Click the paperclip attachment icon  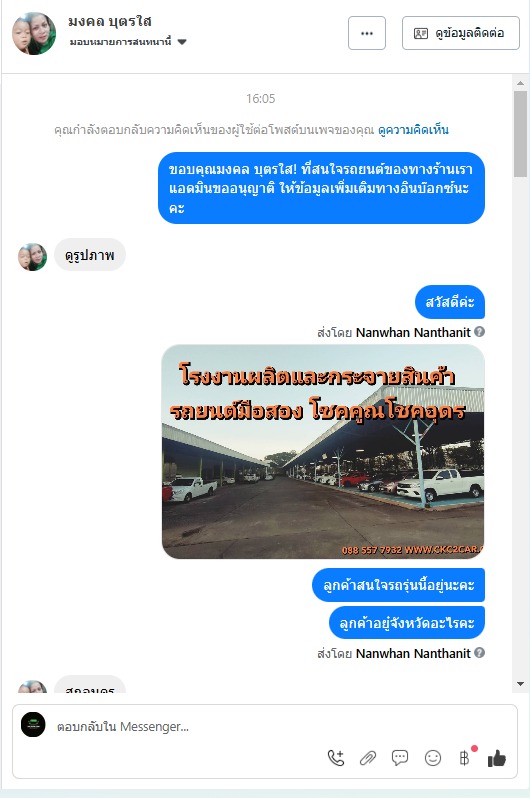tap(368, 758)
